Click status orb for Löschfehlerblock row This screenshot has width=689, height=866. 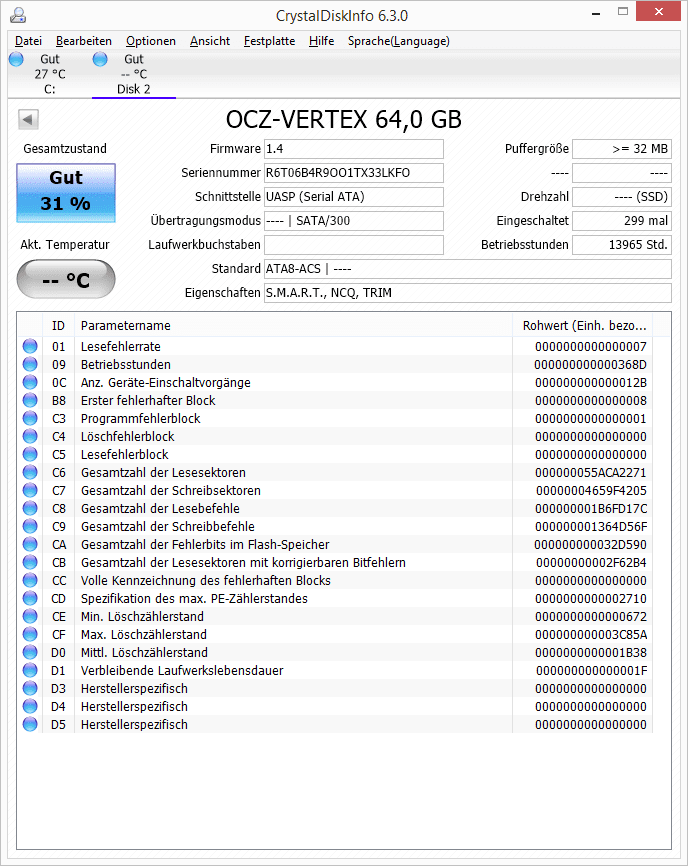(30, 436)
